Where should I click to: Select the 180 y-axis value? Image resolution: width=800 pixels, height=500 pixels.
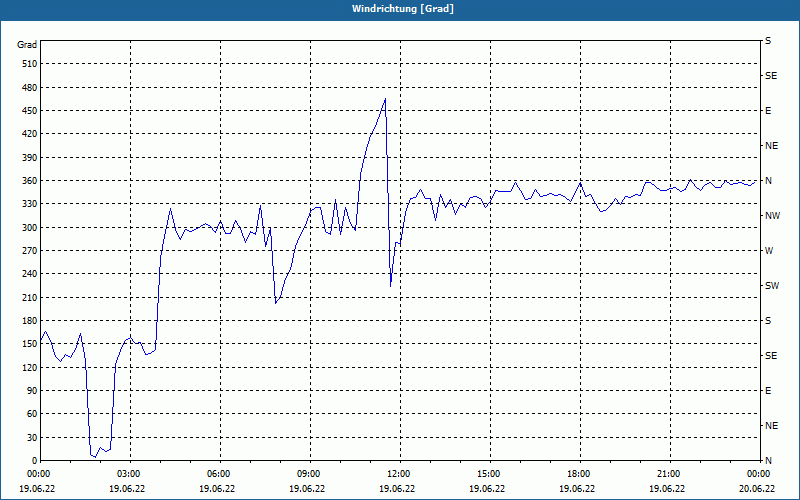pos(30,320)
